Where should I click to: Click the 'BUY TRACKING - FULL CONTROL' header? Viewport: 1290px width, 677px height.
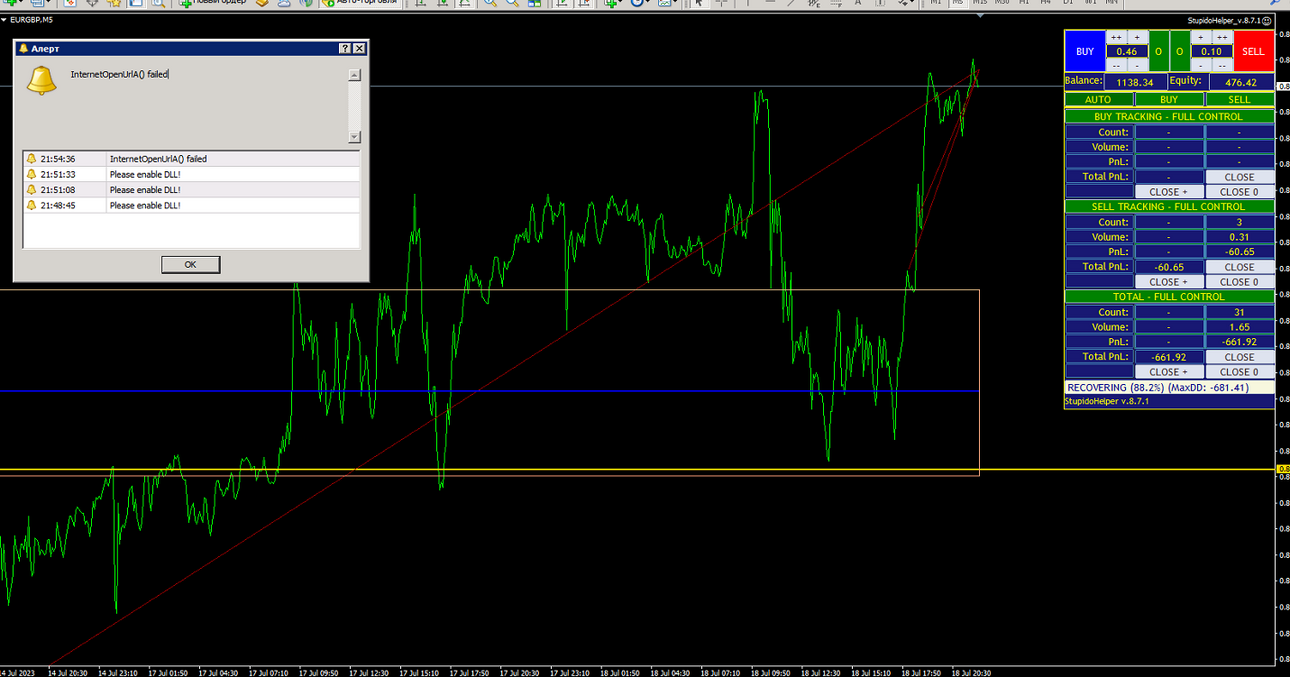(x=1169, y=117)
